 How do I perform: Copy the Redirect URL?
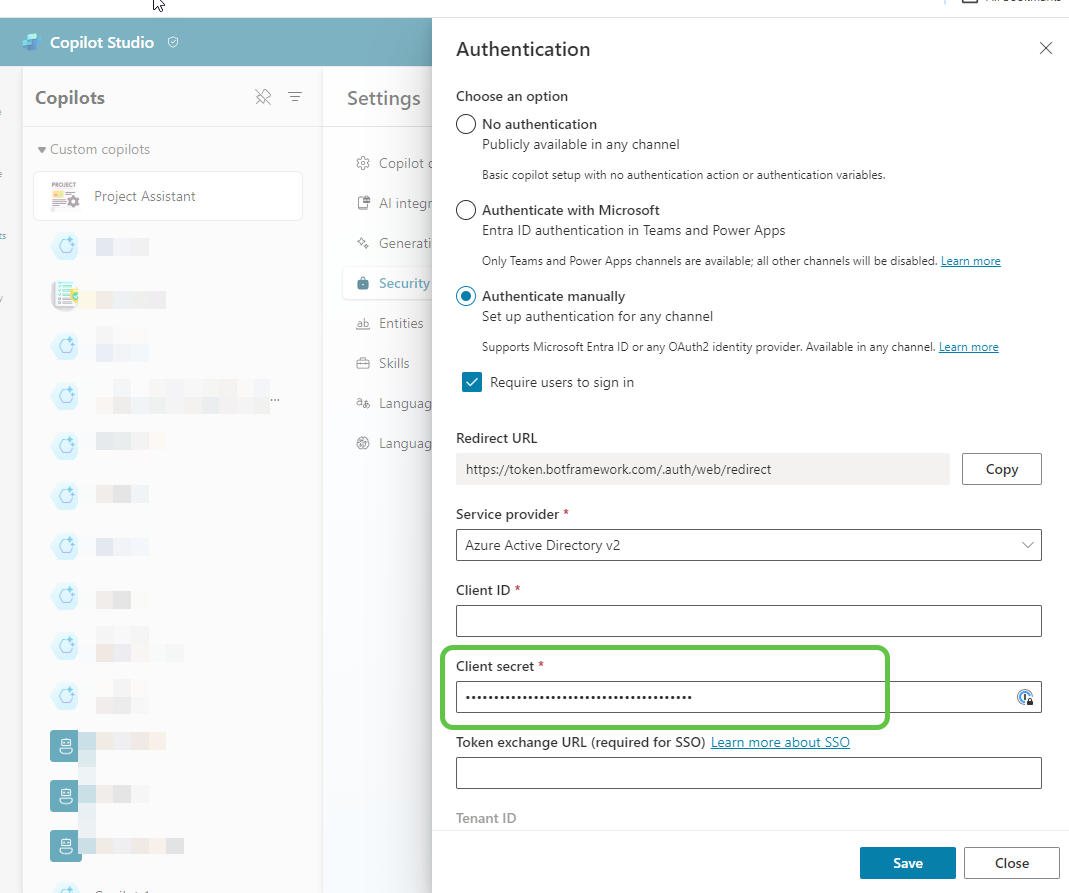click(1001, 468)
